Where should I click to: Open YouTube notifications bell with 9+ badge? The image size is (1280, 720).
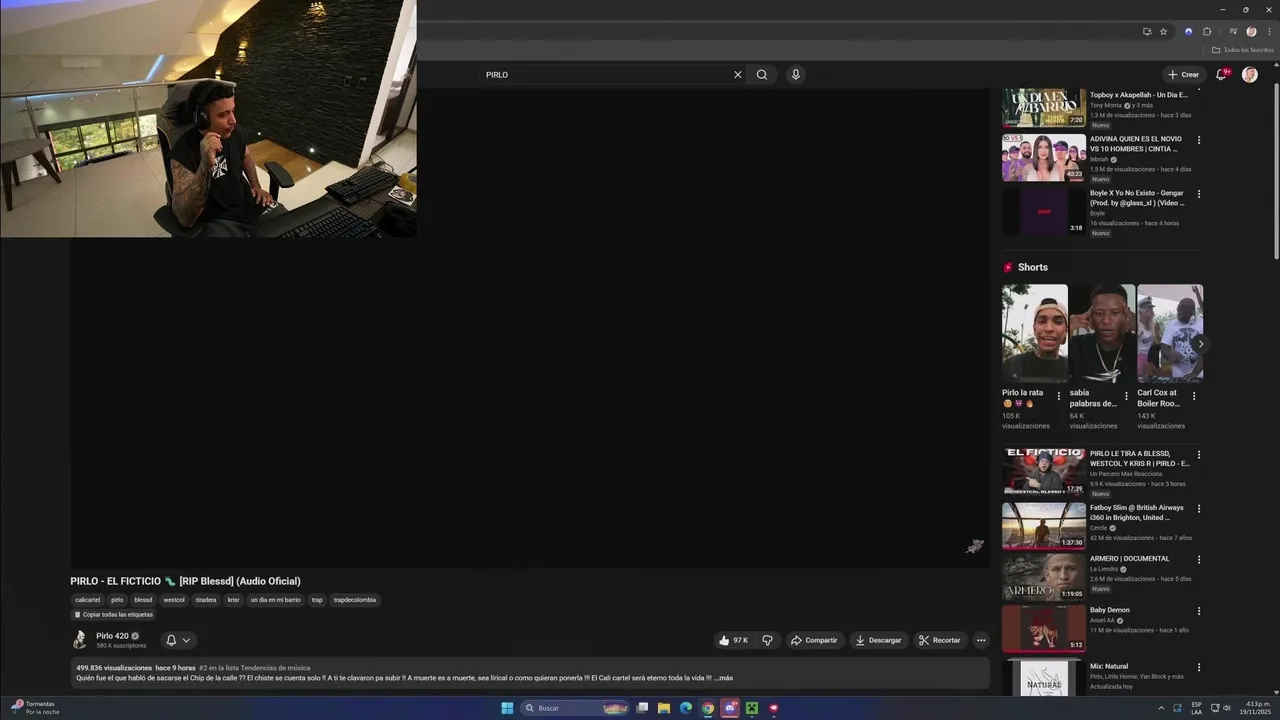pyautogui.click(x=1221, y=74)
